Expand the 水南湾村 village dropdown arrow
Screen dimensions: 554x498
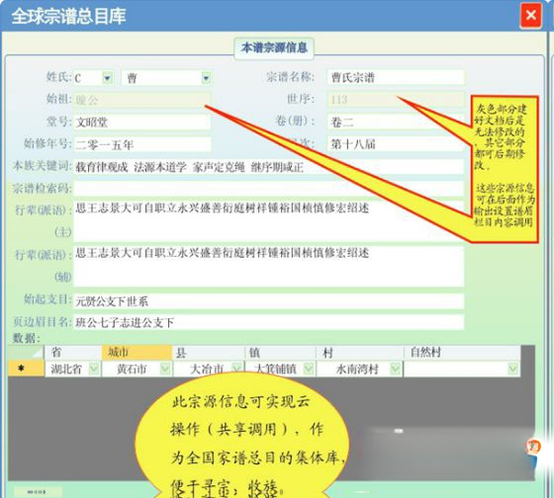395,369
